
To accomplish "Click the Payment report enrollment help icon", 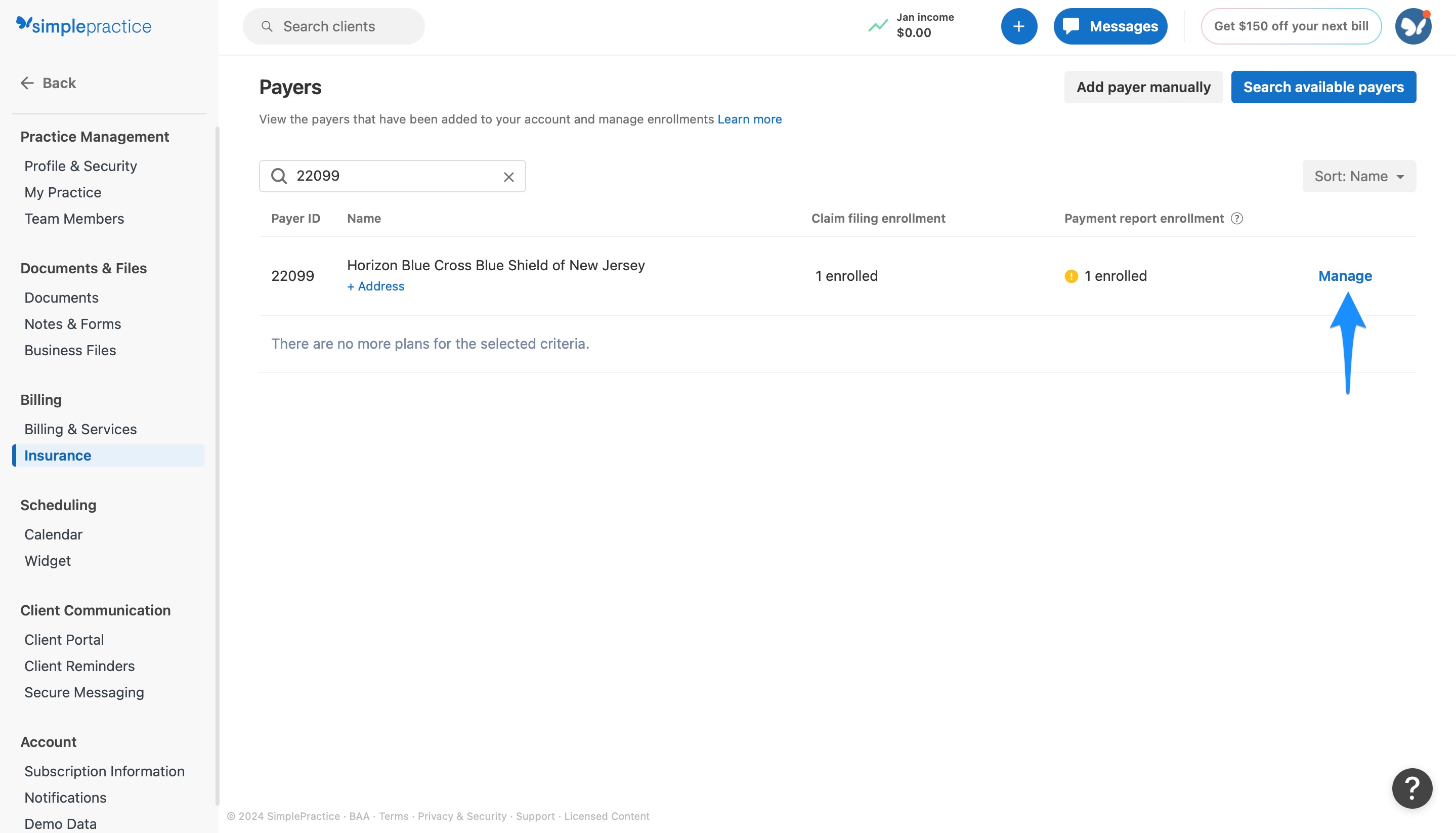I will pyautogui.click(x=1237, y=218).
